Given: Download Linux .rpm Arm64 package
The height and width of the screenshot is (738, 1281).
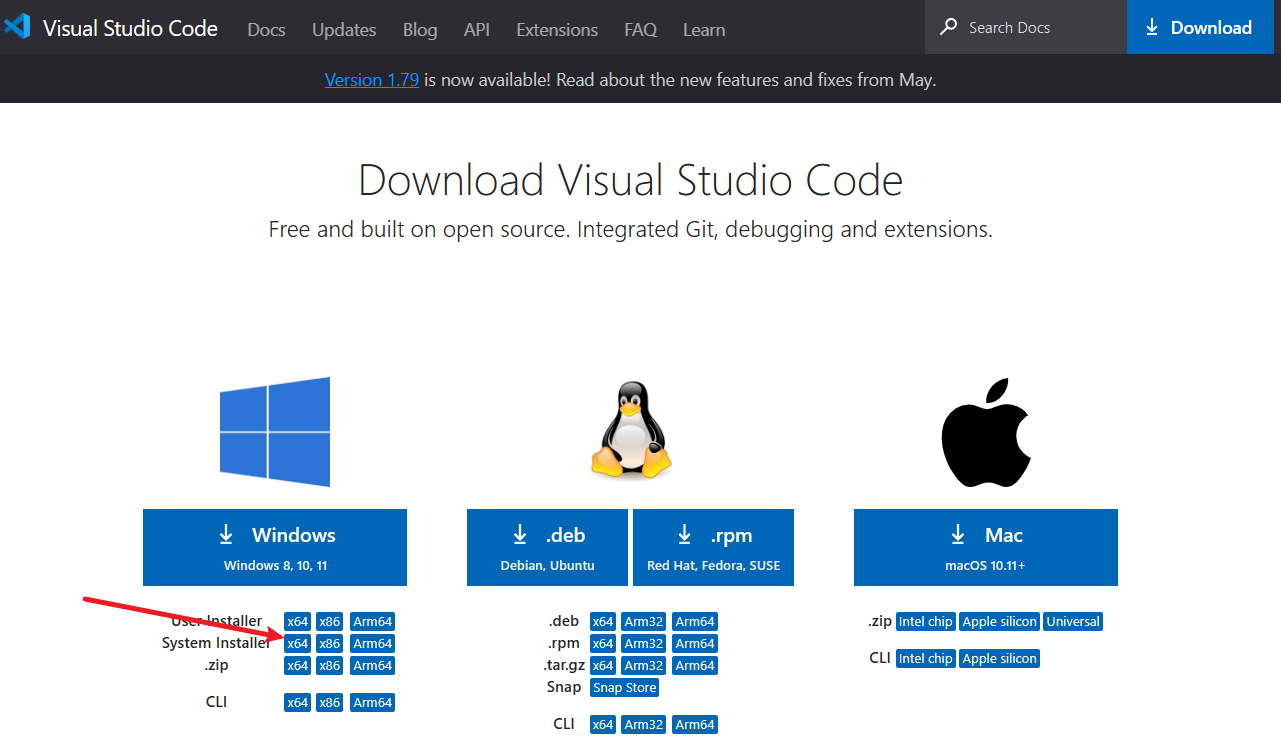Looking at the screenshot, I should pos(695,643).
